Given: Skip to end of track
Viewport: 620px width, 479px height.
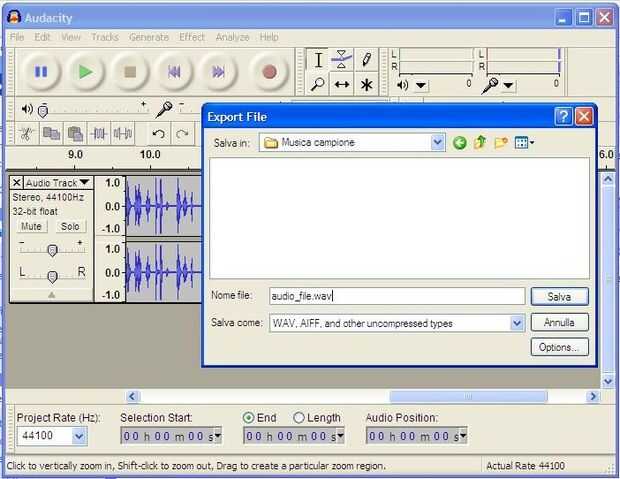Looking at the screenshot, I should click(x=218, y=72).
